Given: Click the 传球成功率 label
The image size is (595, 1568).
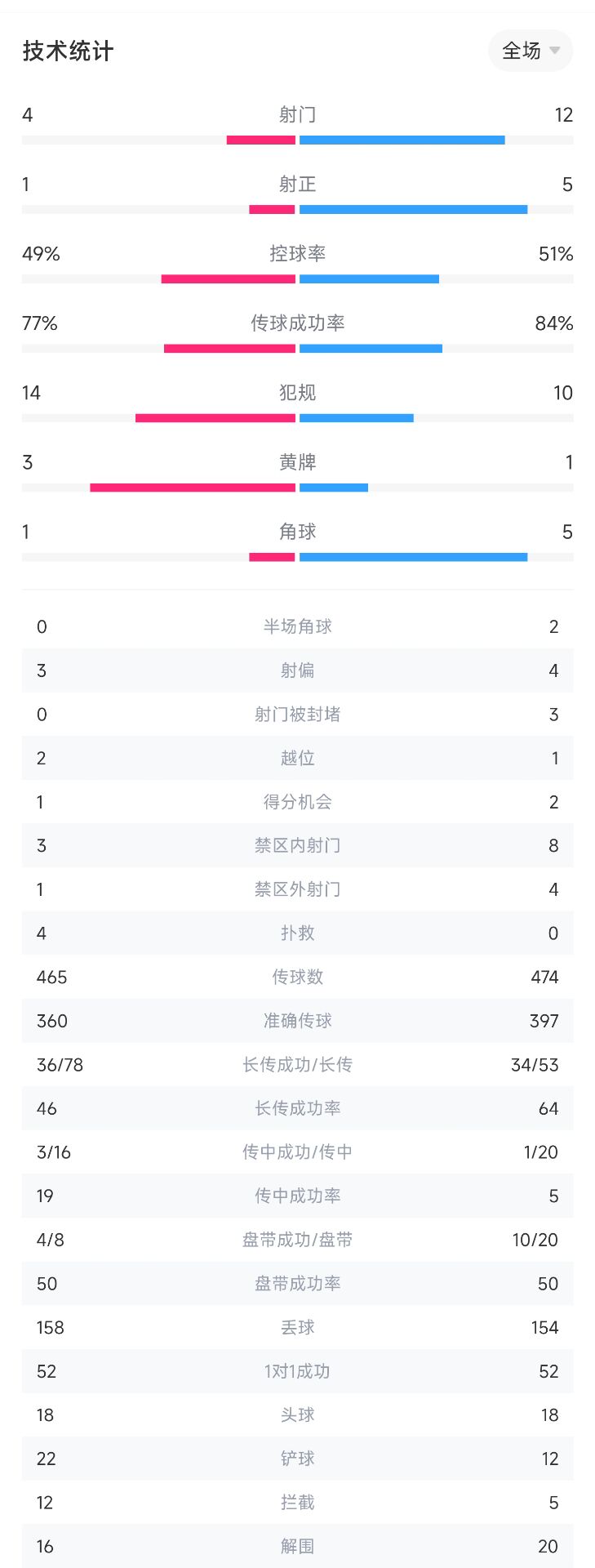Looking at the screenshot, I should click(298, 323).
